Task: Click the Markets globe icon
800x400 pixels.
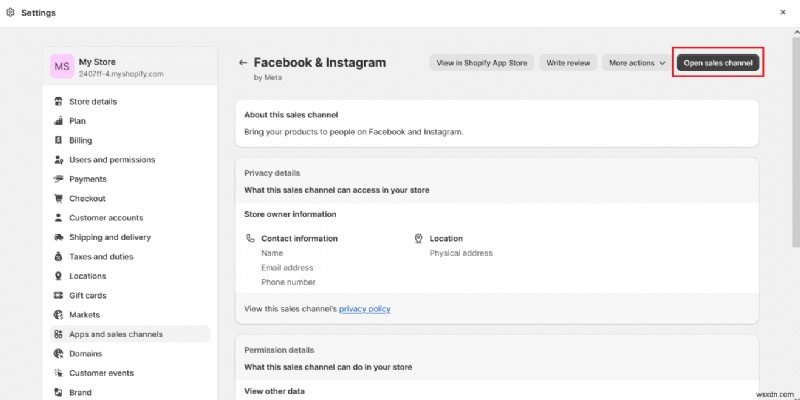Action: (58, 315)
